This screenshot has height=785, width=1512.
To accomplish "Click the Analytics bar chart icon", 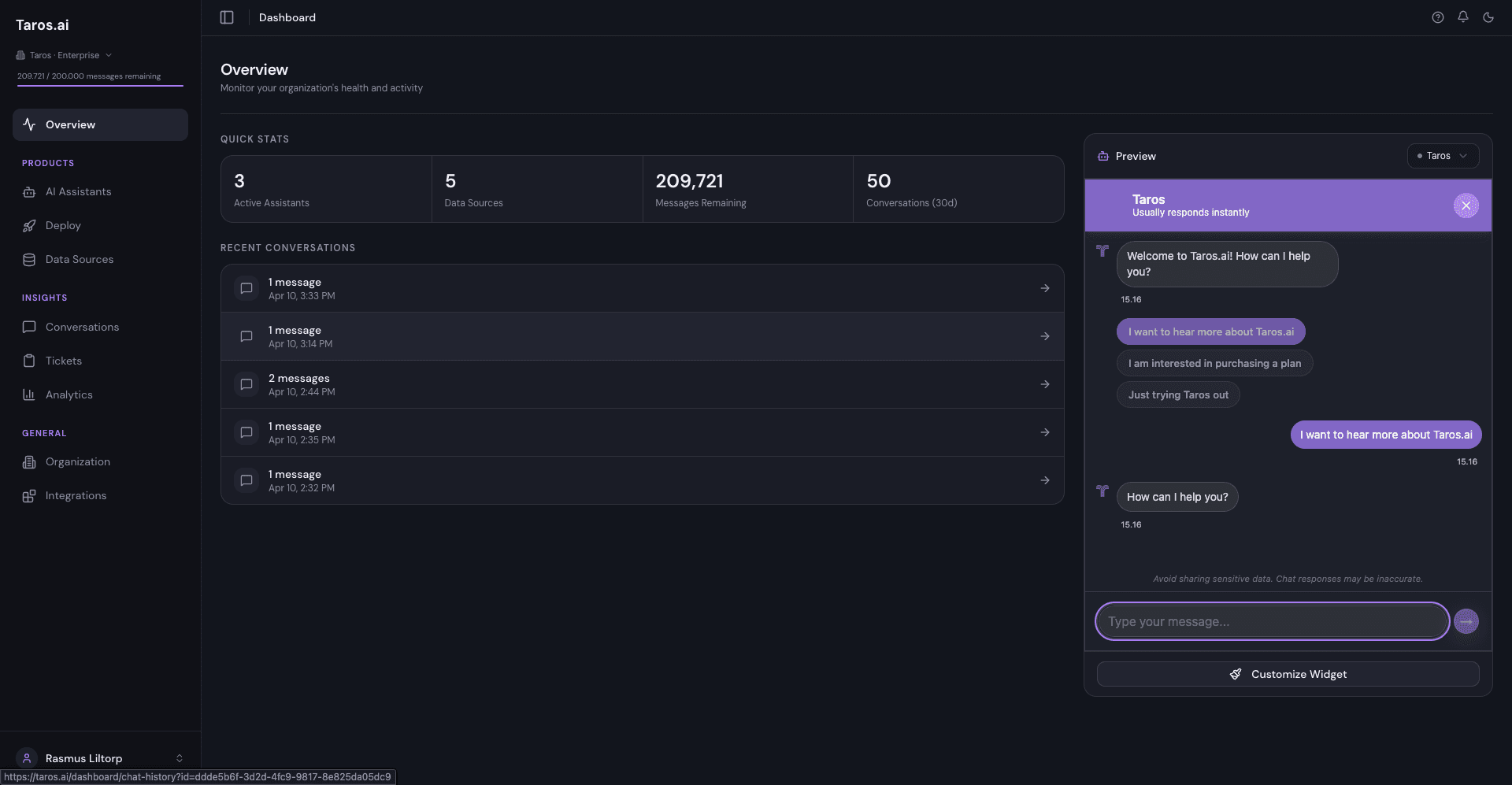I will pos(29,394).
